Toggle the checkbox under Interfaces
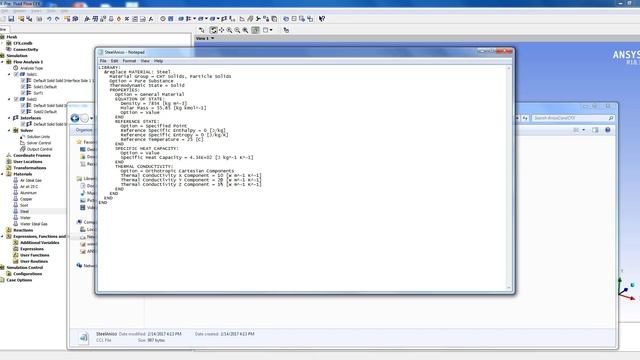This screenshot has width=640, height=360. point(23,124)
